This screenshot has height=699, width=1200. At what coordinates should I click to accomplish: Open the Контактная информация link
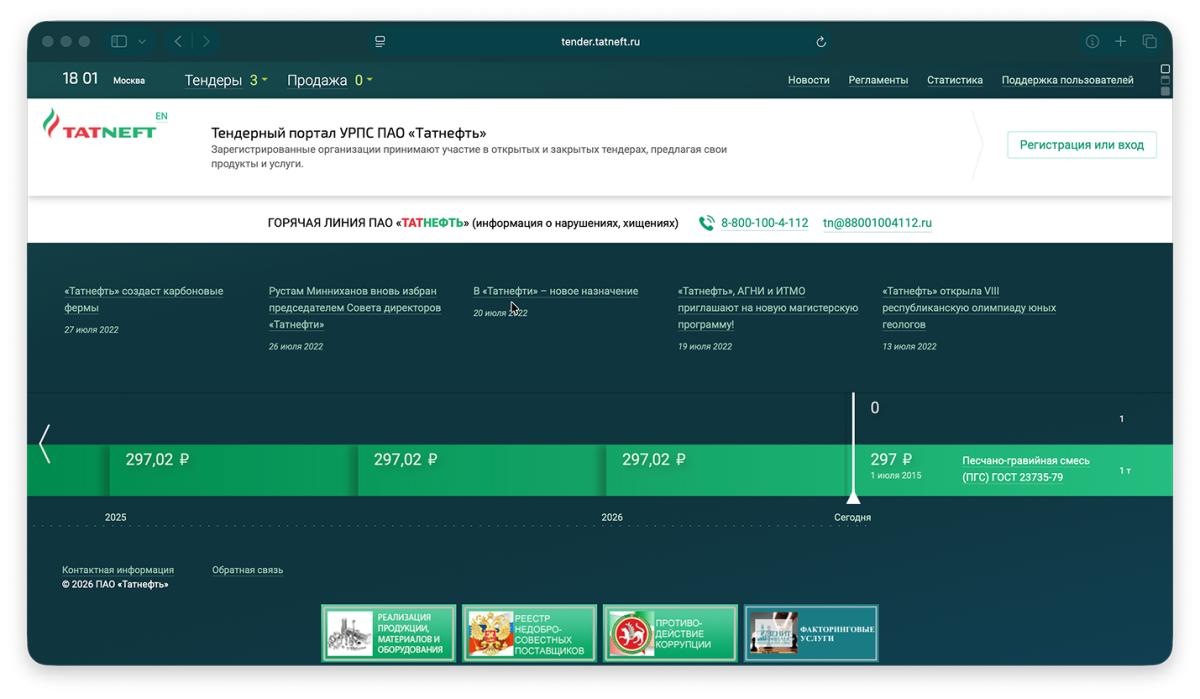tap(118, 570)
